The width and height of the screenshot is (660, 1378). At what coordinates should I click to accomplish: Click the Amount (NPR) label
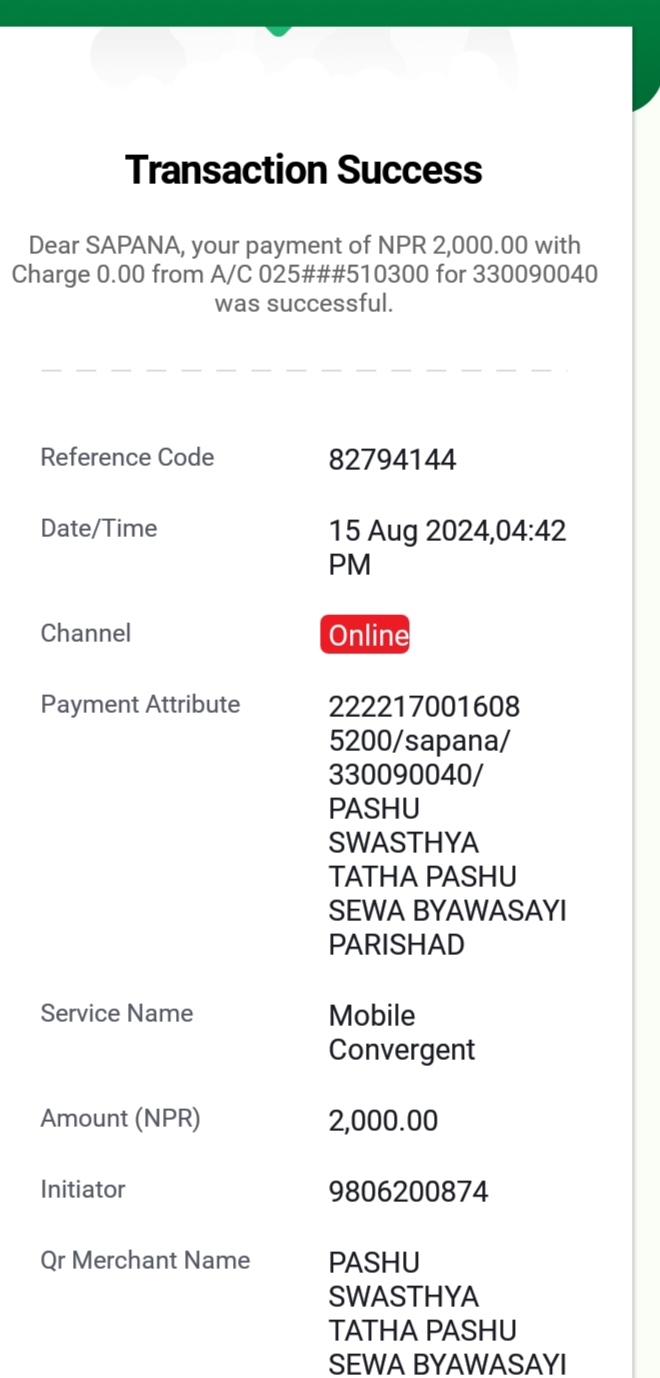tap(121, 1118)
